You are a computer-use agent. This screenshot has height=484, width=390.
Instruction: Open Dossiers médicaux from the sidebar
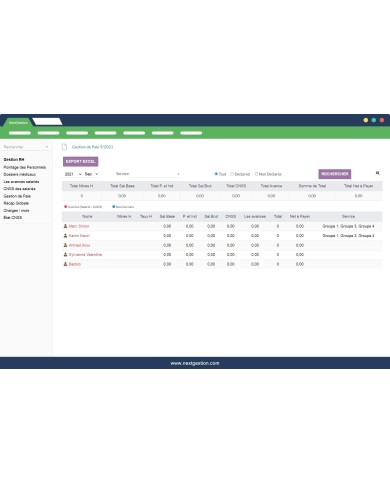pyautogui.click(x=20, y=174)
